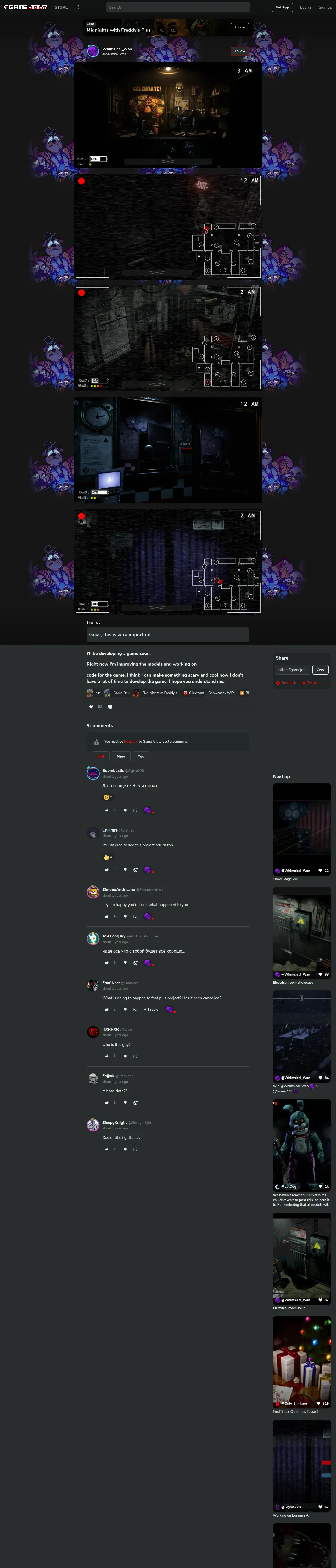Open Whimsical_Wan's avatar in the post header
The image size is (336, 1568).
[93, 51]
